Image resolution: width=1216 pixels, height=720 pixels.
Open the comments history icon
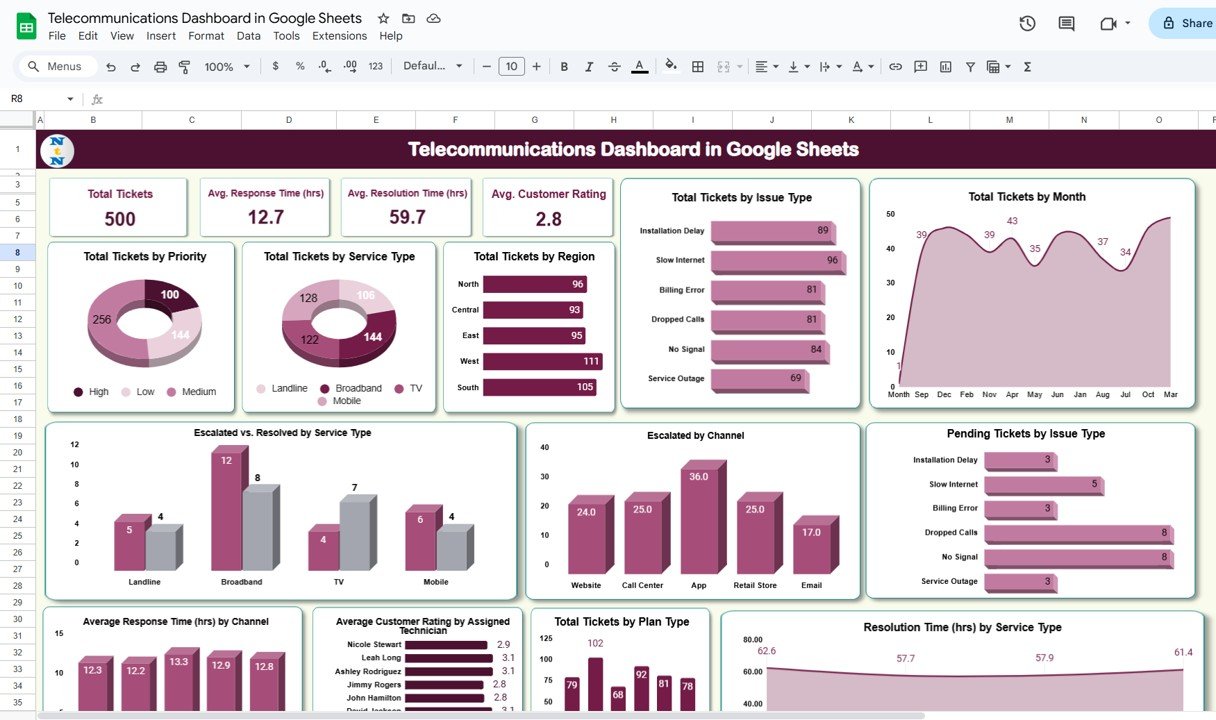point(1066,24)
